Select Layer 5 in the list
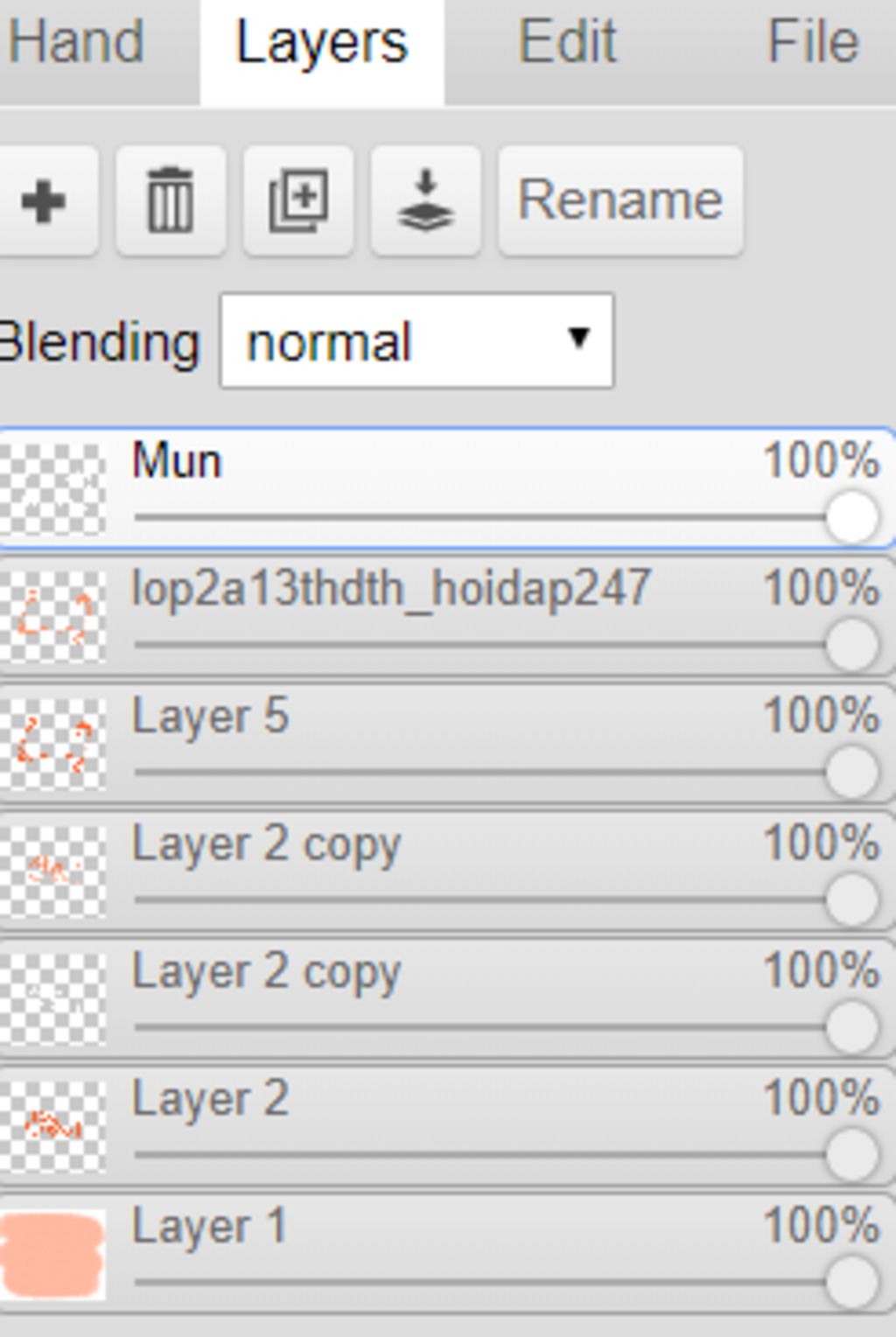This screenshot has width=896, height=1337. click(x=446, y=744)
